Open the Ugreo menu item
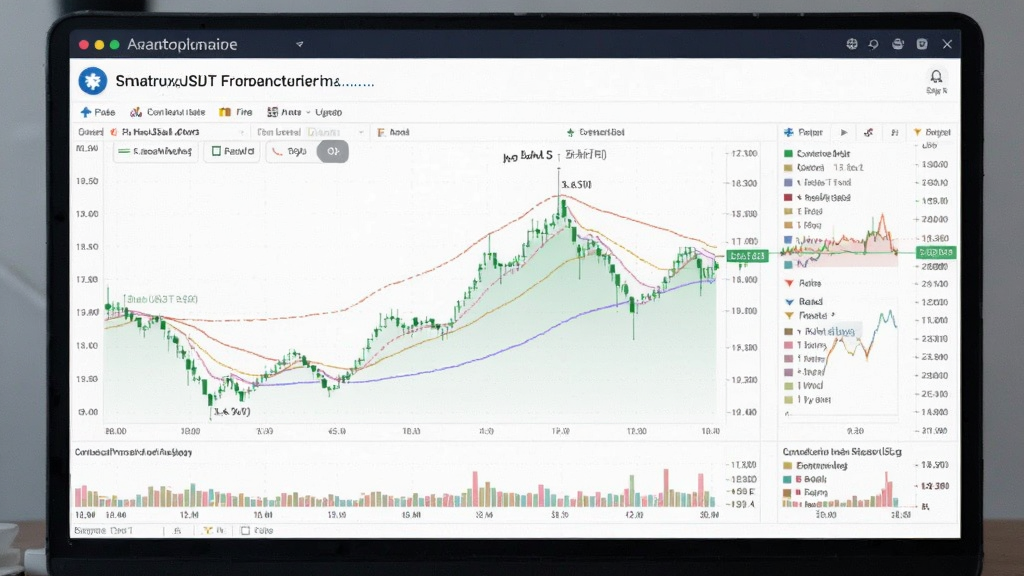 click(328, 112)
